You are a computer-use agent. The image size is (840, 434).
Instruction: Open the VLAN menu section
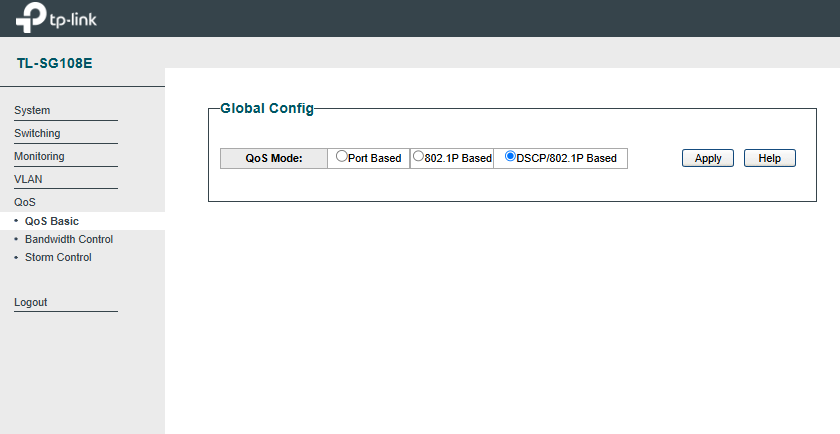pos(28,179)
